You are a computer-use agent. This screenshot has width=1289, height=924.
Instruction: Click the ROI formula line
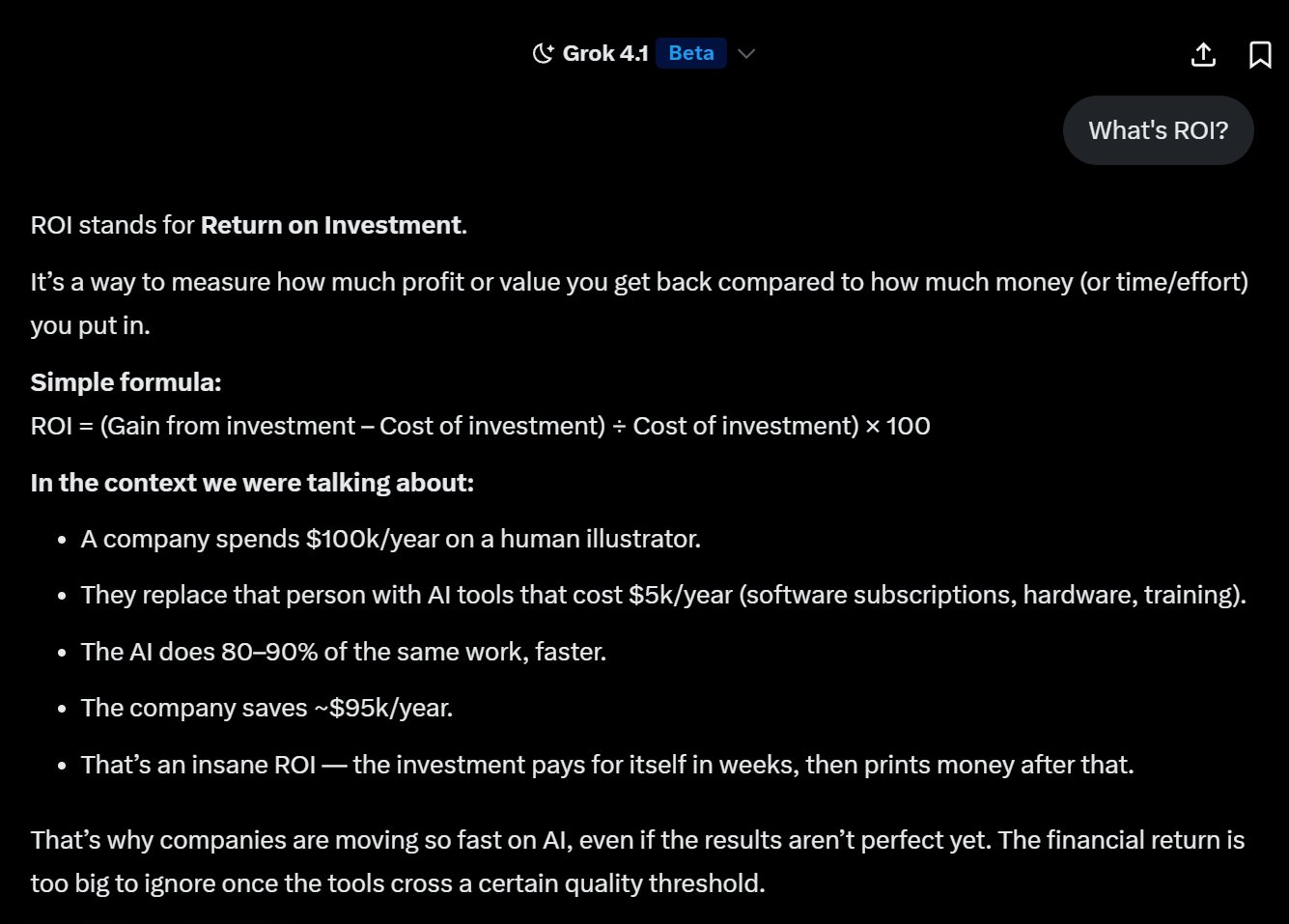point(480,426)
